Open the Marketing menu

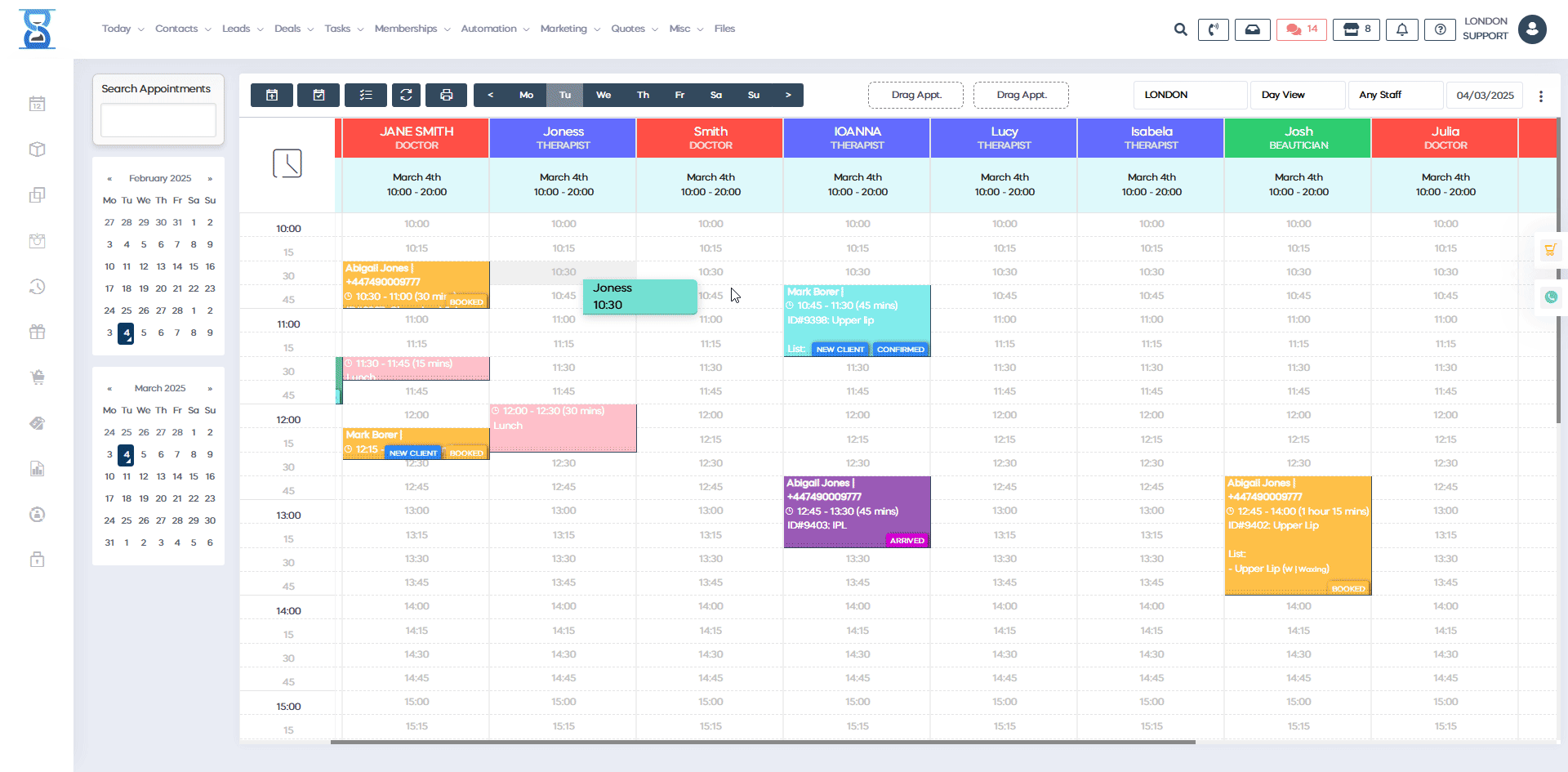(564, 29)
